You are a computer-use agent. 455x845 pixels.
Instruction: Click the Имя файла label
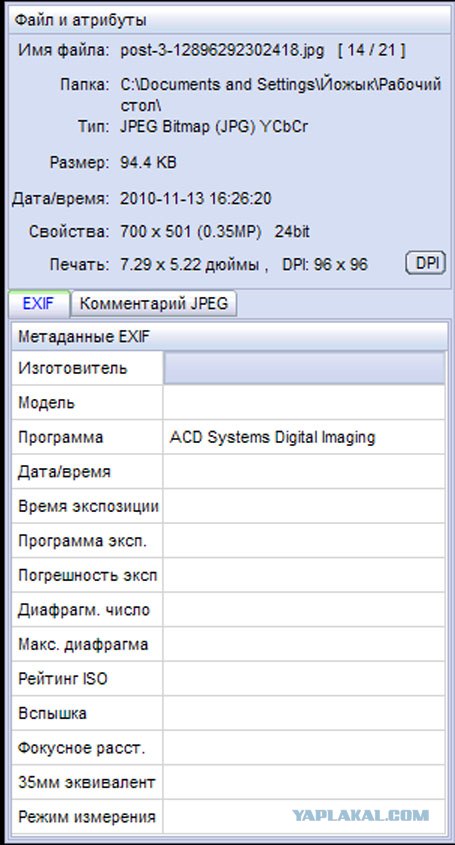[64, 51]
